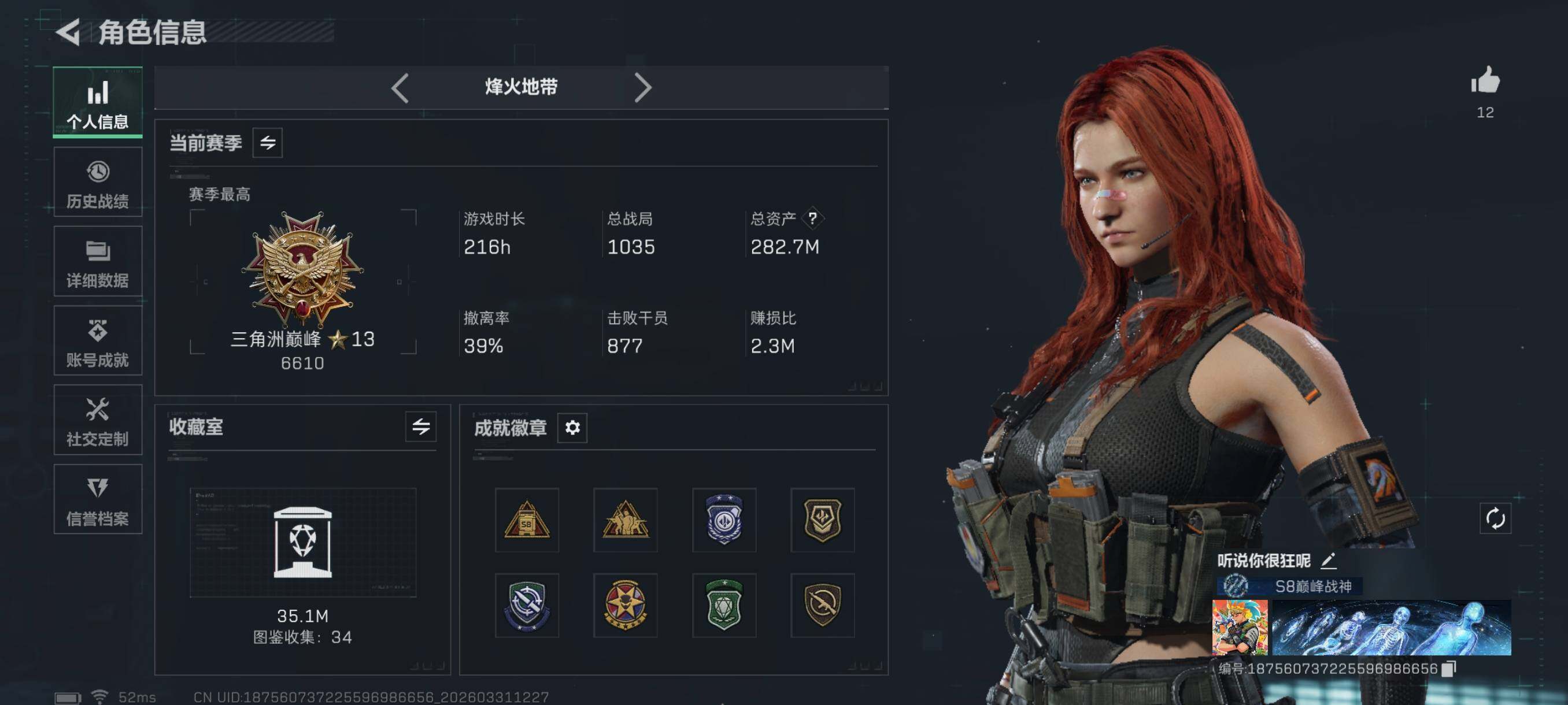
Task: Open the 详细数据 tab
Action: point(98,262)
